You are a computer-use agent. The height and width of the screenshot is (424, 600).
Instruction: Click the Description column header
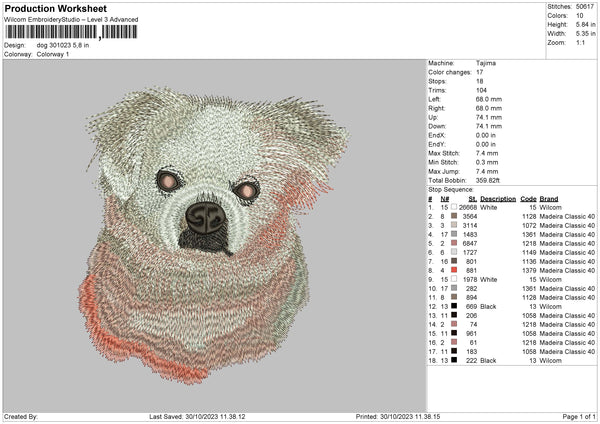(x=497, y=198)
